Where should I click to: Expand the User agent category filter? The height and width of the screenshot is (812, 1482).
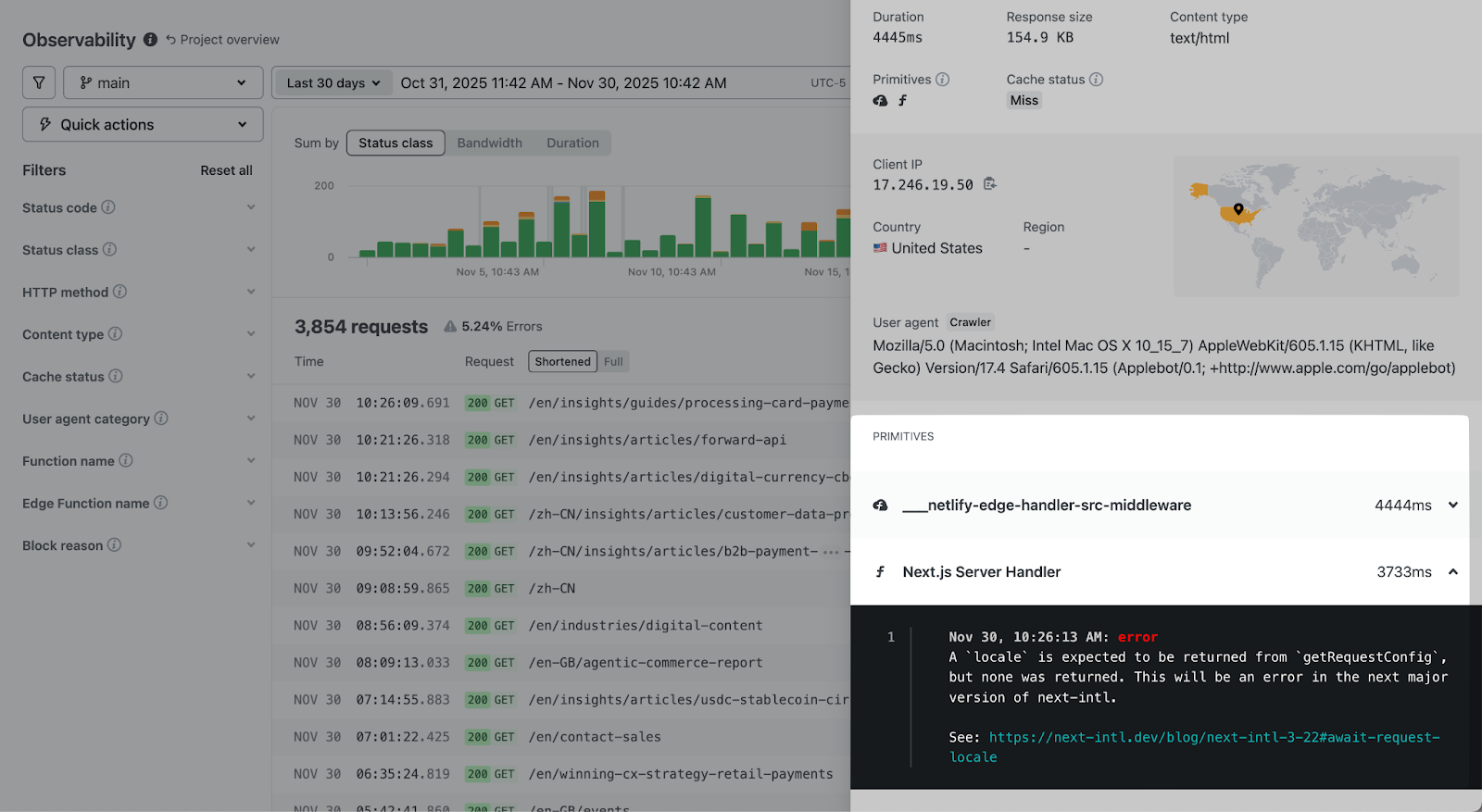pyautogui.click(x=251, y=418)
